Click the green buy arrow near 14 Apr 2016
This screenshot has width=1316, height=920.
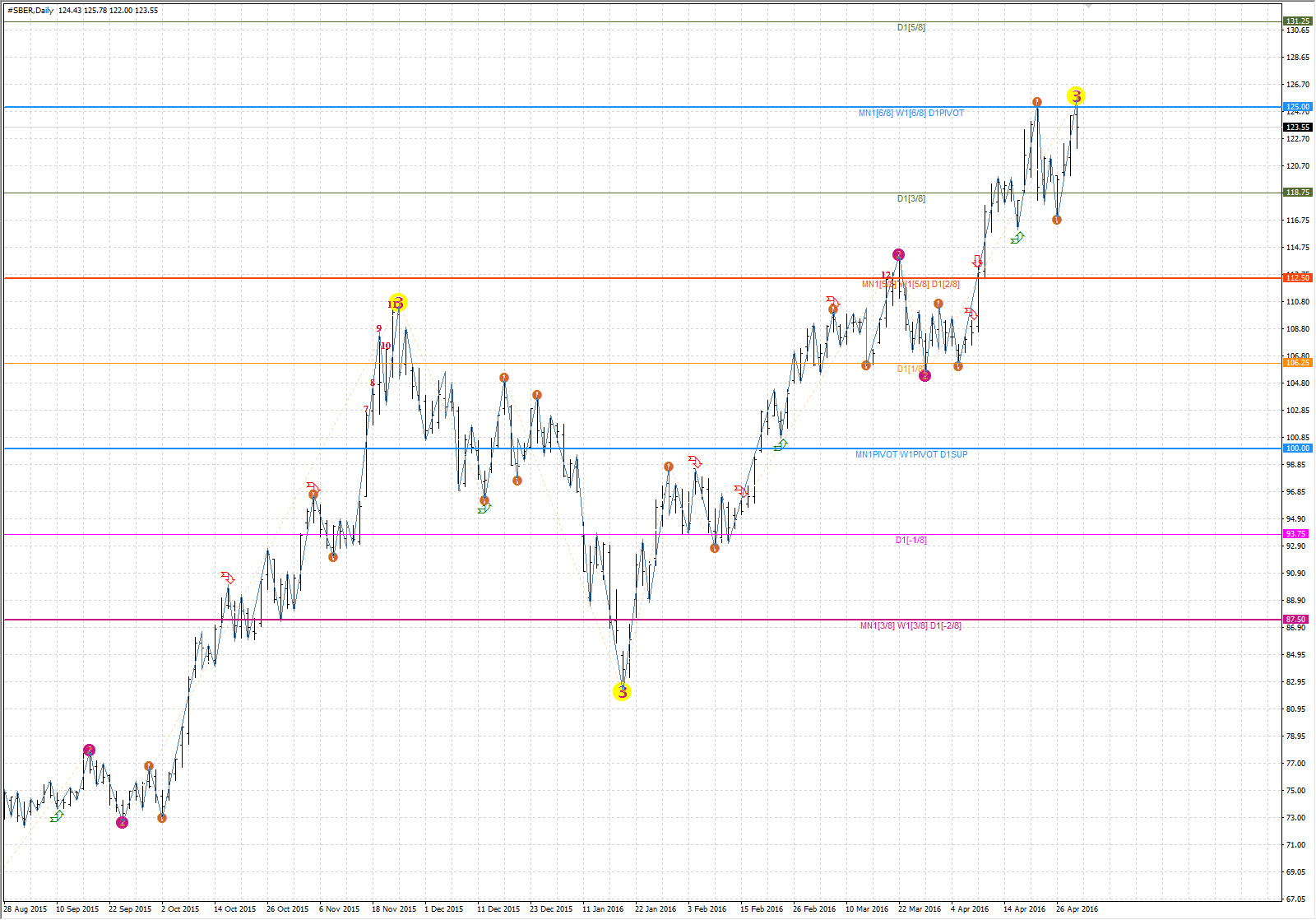[x=1017, y=238]
